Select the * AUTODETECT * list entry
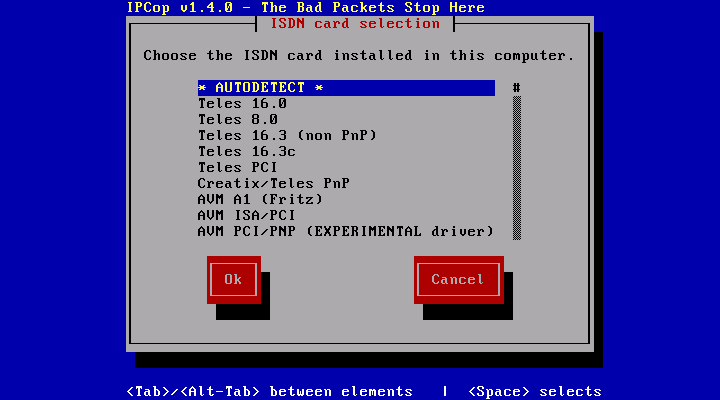Screen dimensions: 720x400 tap(346, 88)
